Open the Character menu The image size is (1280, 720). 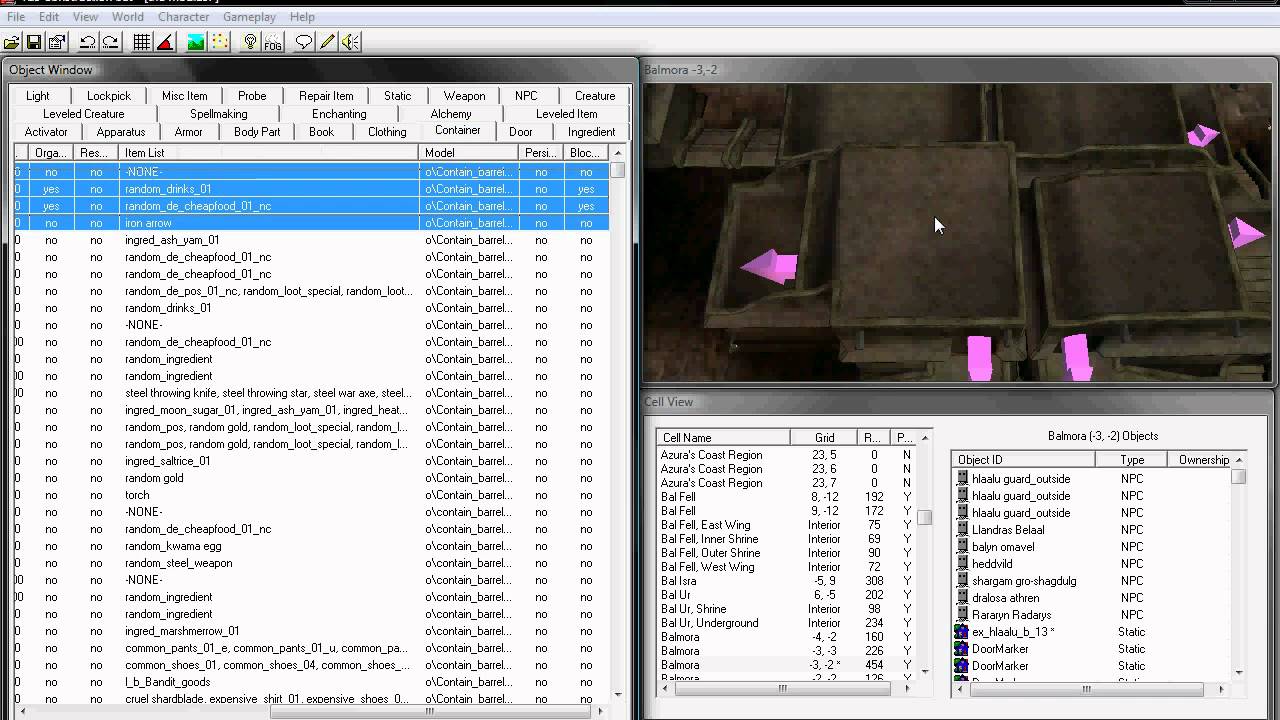tap(184, 17)
